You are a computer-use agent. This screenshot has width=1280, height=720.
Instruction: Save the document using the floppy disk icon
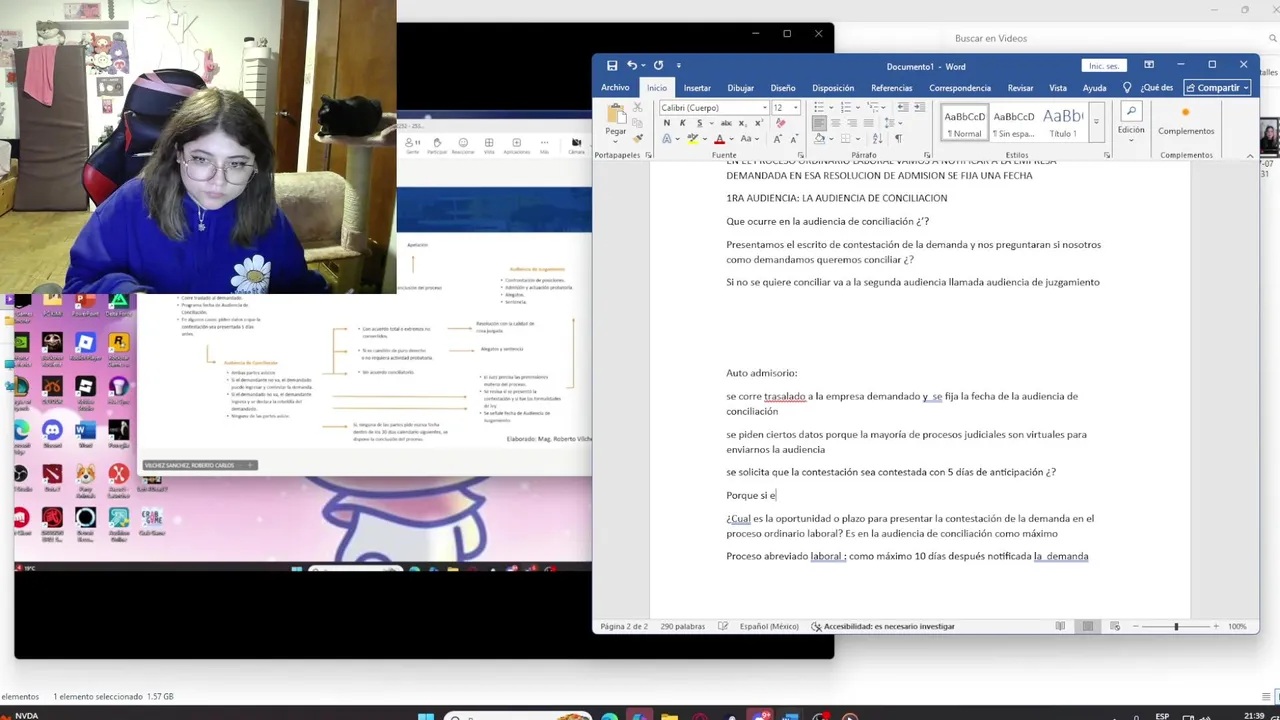612,65
